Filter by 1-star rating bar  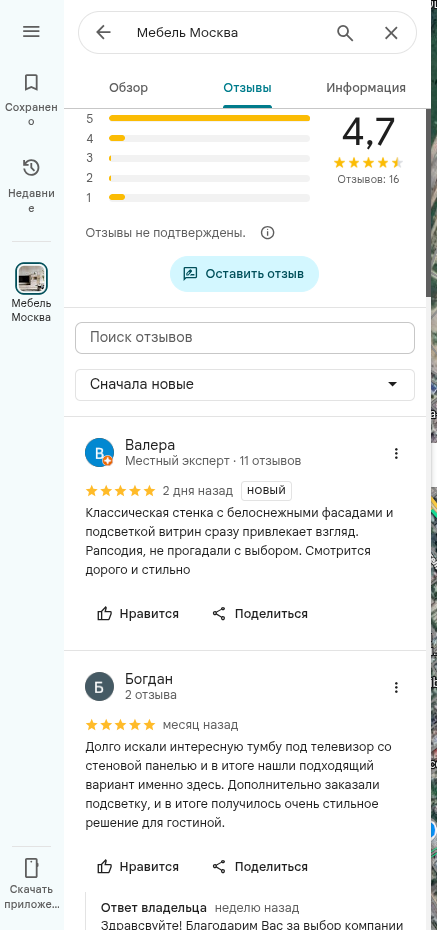pyautogui.click(x=209, y=198)
